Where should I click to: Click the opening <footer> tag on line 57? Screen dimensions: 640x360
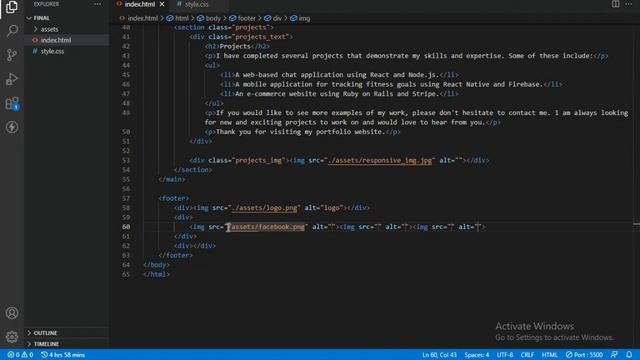[x=173, y=198]
